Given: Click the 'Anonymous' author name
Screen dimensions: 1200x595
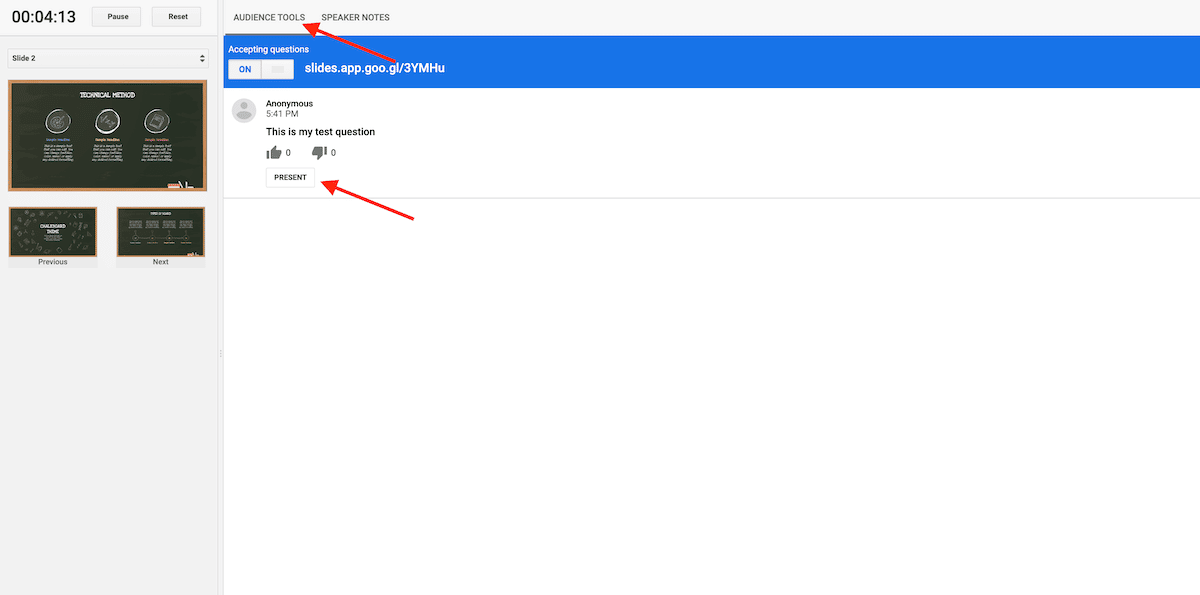Looking at the screenshot, I should click(x=289, y=103).
